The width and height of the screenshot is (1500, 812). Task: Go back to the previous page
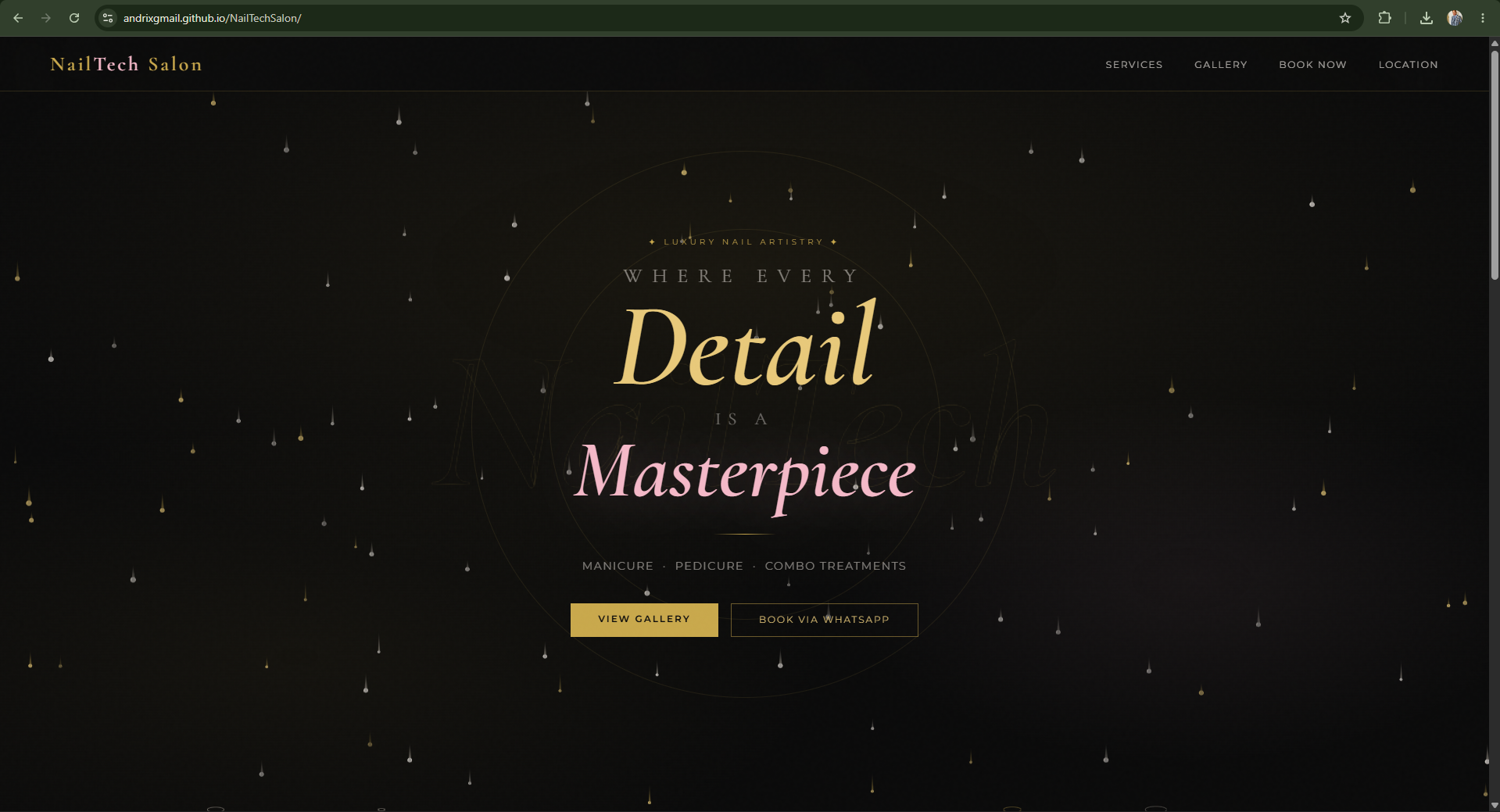[x=18, y=18]
